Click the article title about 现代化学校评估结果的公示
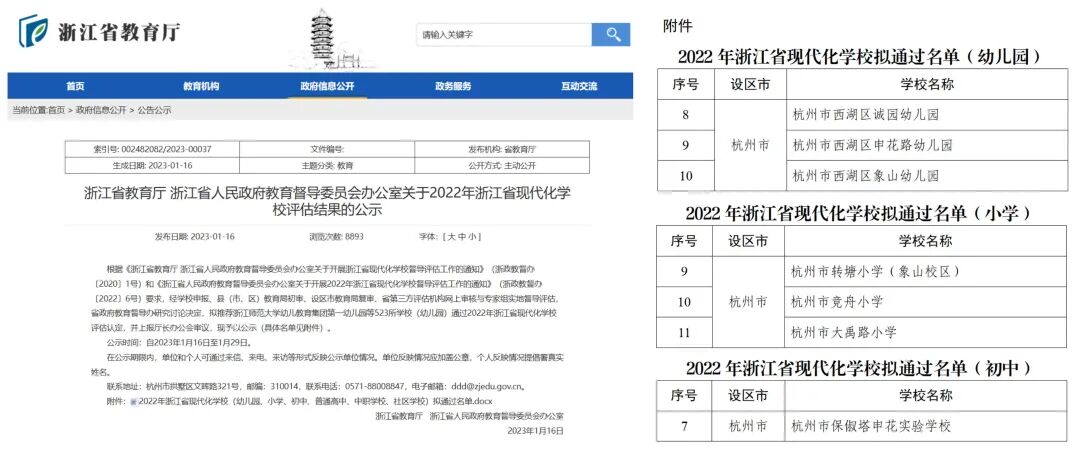The width and height of the screenshot is (1080, 459). tap(327, 201)
